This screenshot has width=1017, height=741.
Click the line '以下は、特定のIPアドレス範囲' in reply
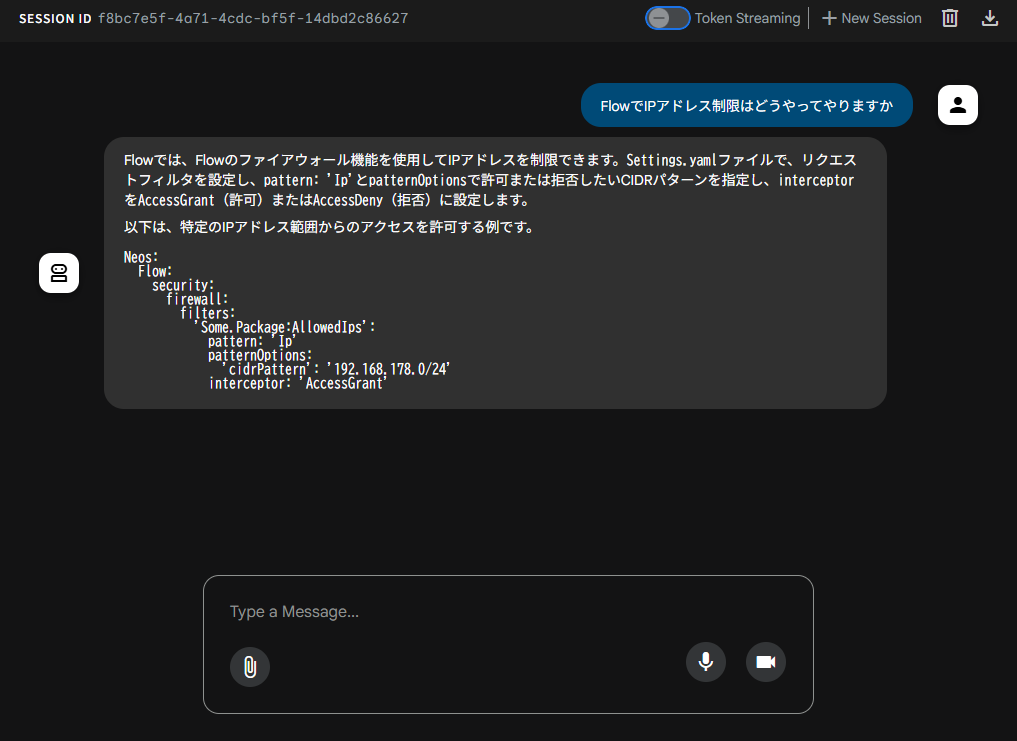click(x=329, y=227)
